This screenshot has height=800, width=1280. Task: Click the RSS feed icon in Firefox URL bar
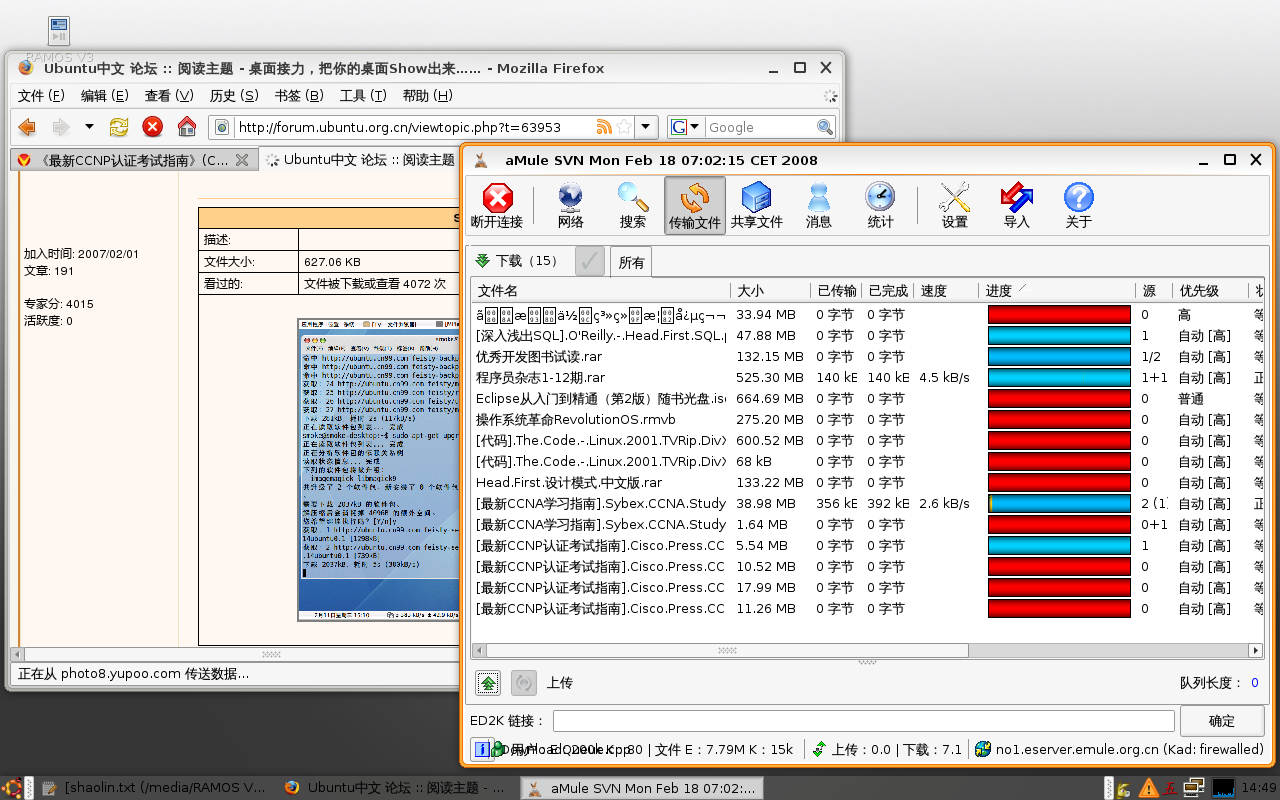coord(604,127)
